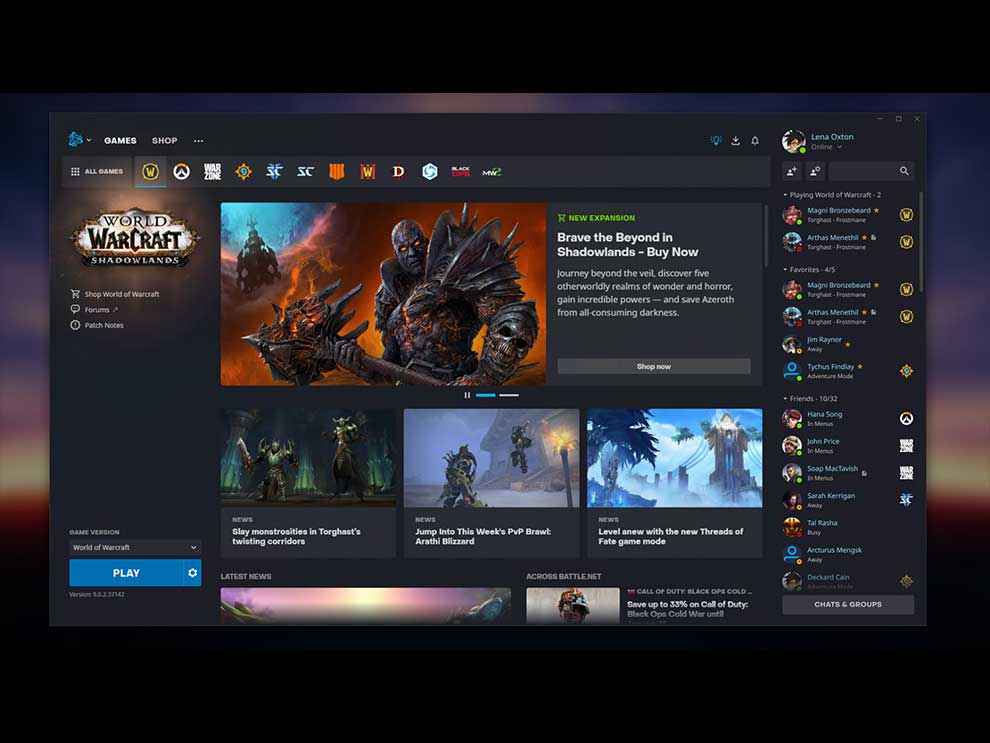Select the Hearthstone game tab icon
The height and width of the screenshot is (743, 990).
point(244,172)
